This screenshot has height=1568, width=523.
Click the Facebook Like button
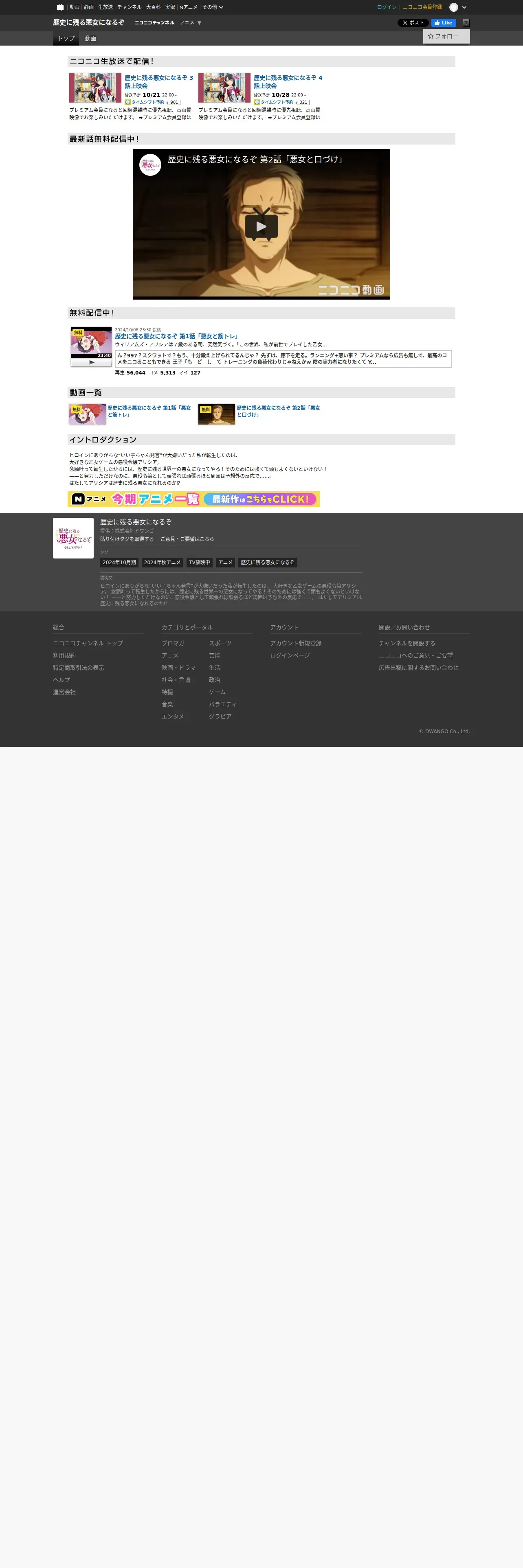[x=444, y=22]
